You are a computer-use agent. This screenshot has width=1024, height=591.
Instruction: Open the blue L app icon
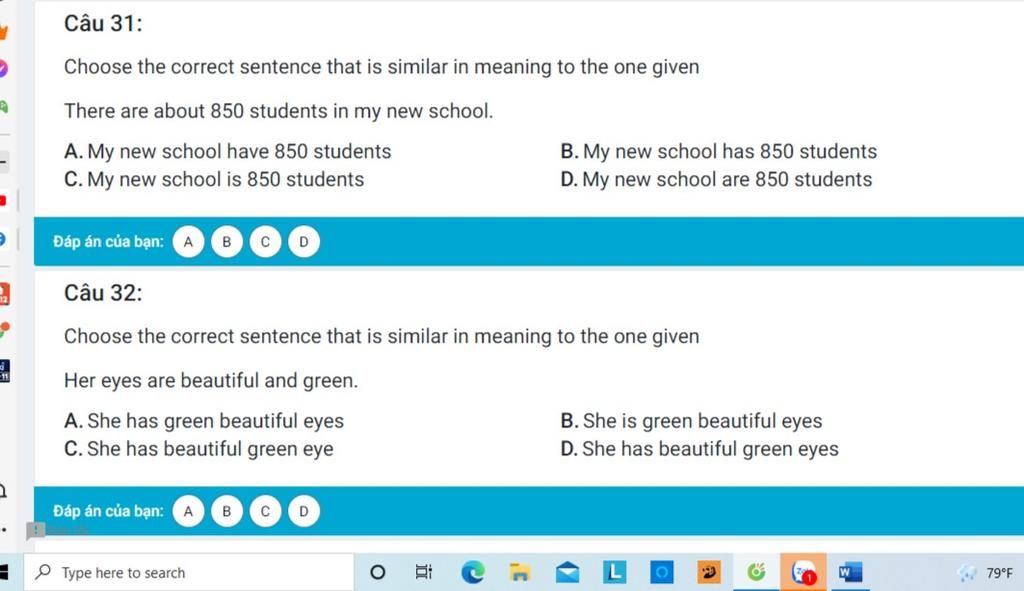click(x=615, y=572)
